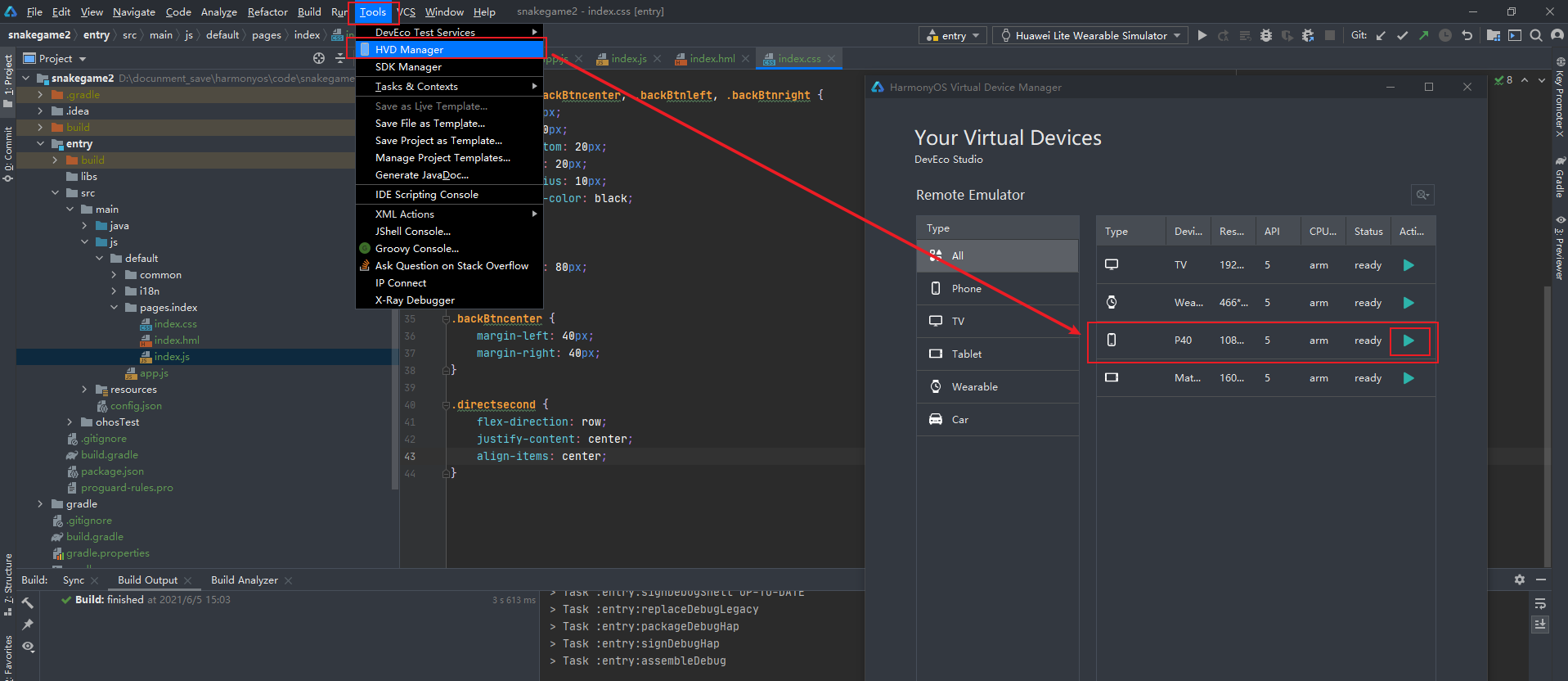The image size is (1568, 681).
Task: Open the search everywhere magnifier icon
Action: click(1536, 35)
